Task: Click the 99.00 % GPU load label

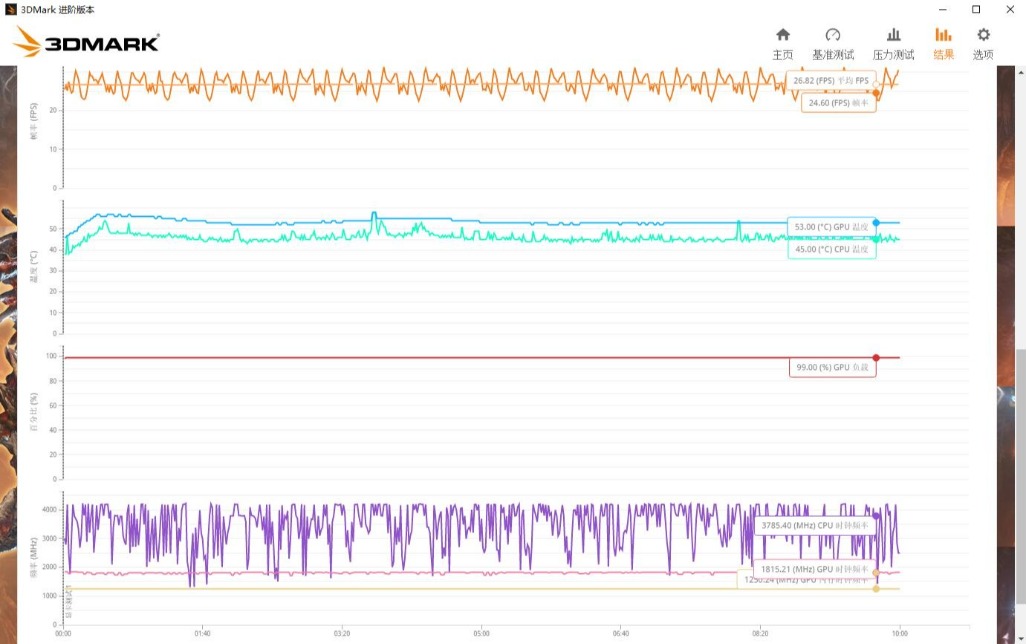Action: [x=833, y=368]
